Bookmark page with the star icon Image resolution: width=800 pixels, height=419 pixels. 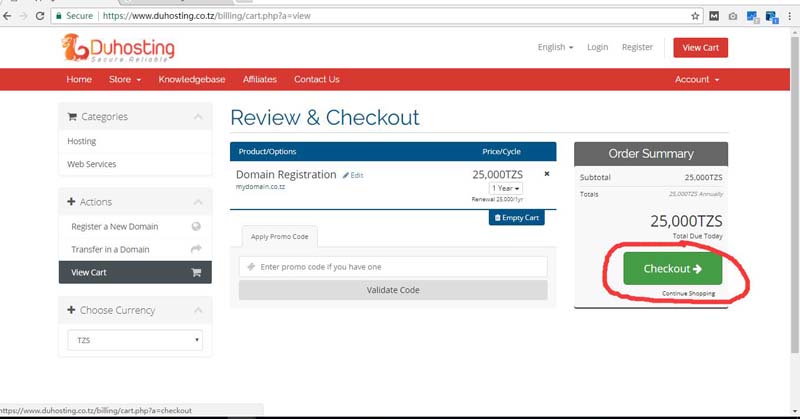tap(695, 16)
